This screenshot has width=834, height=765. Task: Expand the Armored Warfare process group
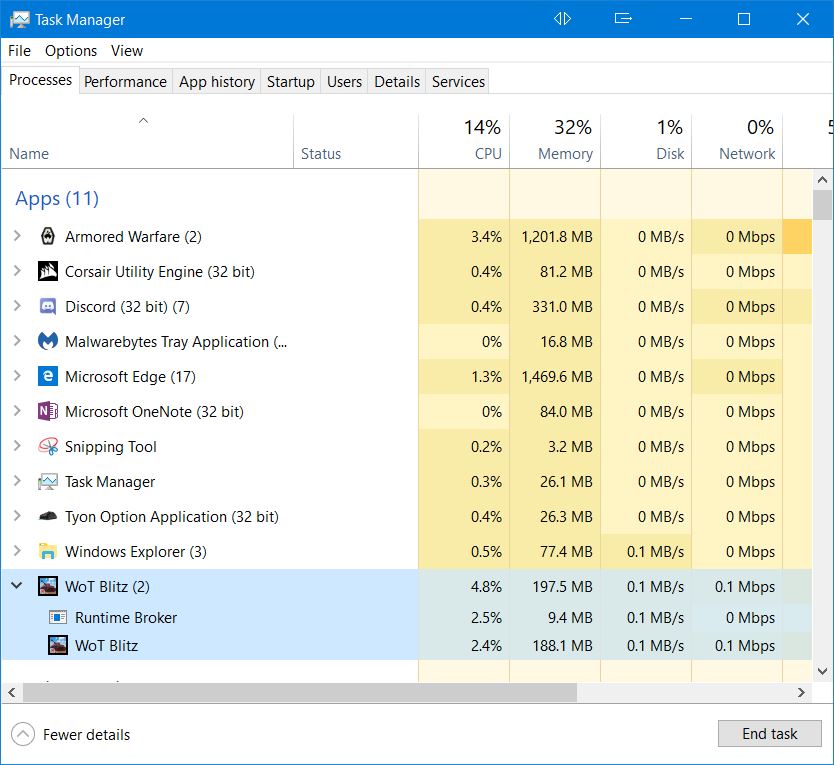[17, 236]
